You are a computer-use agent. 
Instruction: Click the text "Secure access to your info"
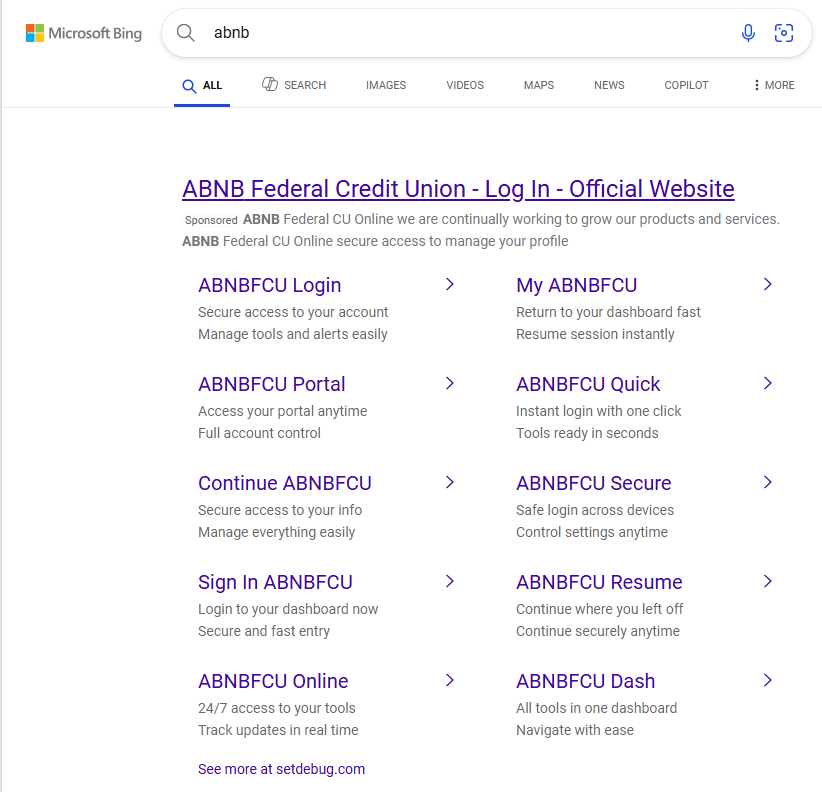(x=280, y=511)
